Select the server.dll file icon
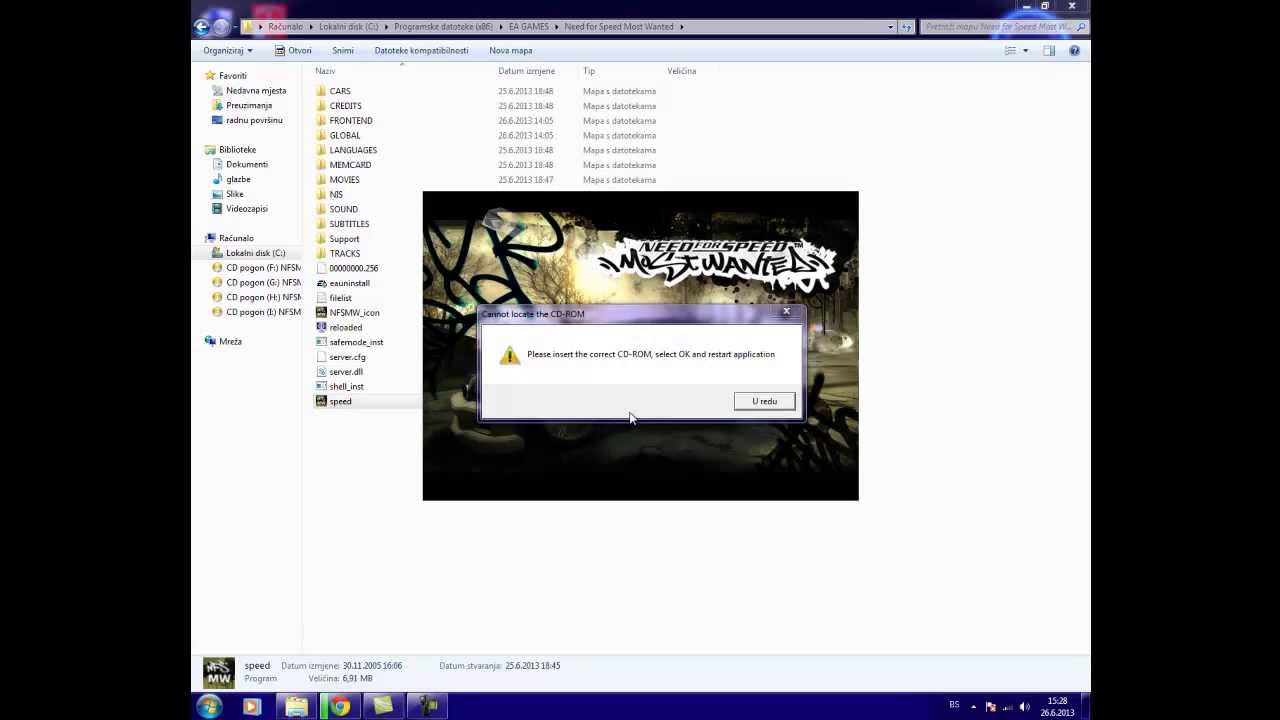Image resolution: width=1280 pixels, height=720 pixels. pos(321,371)
